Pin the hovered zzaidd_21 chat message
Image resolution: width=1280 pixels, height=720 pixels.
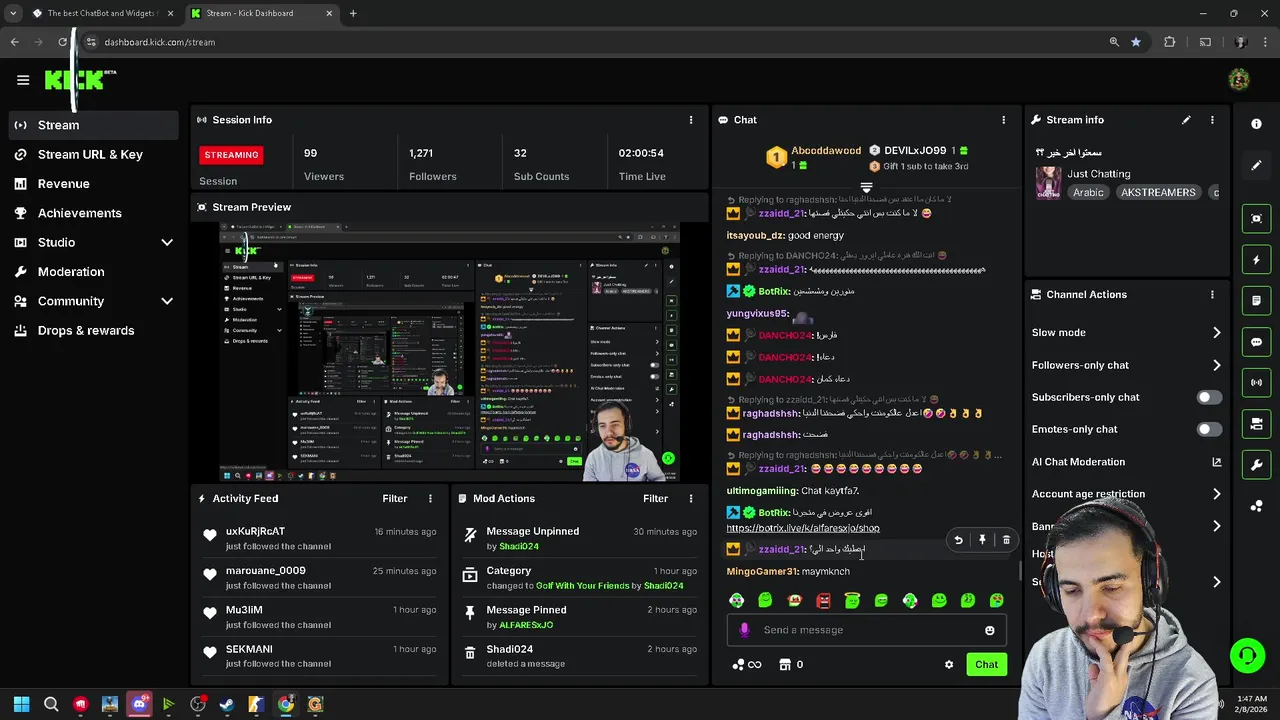982,540
